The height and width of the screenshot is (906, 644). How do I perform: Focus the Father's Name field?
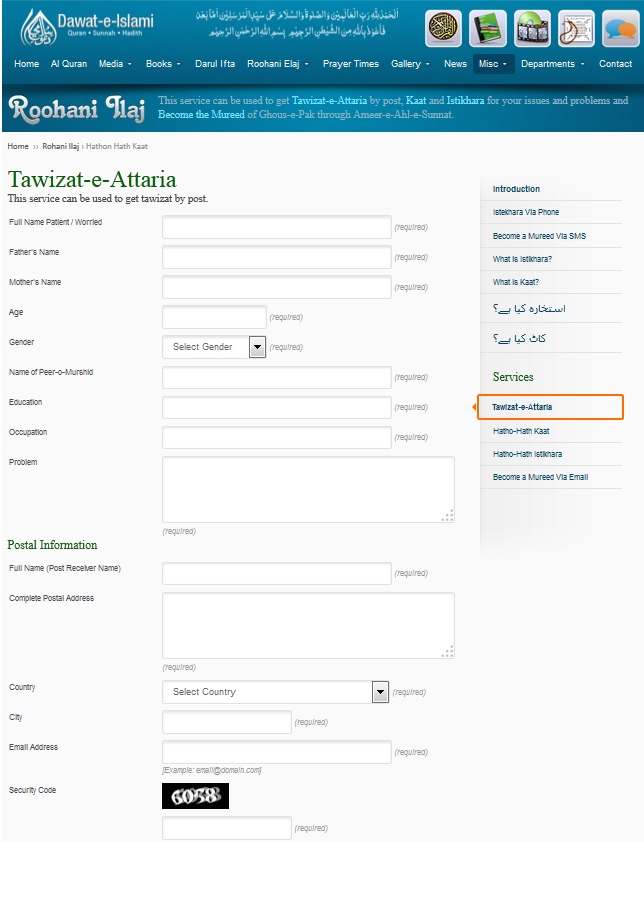coord(277,257)
